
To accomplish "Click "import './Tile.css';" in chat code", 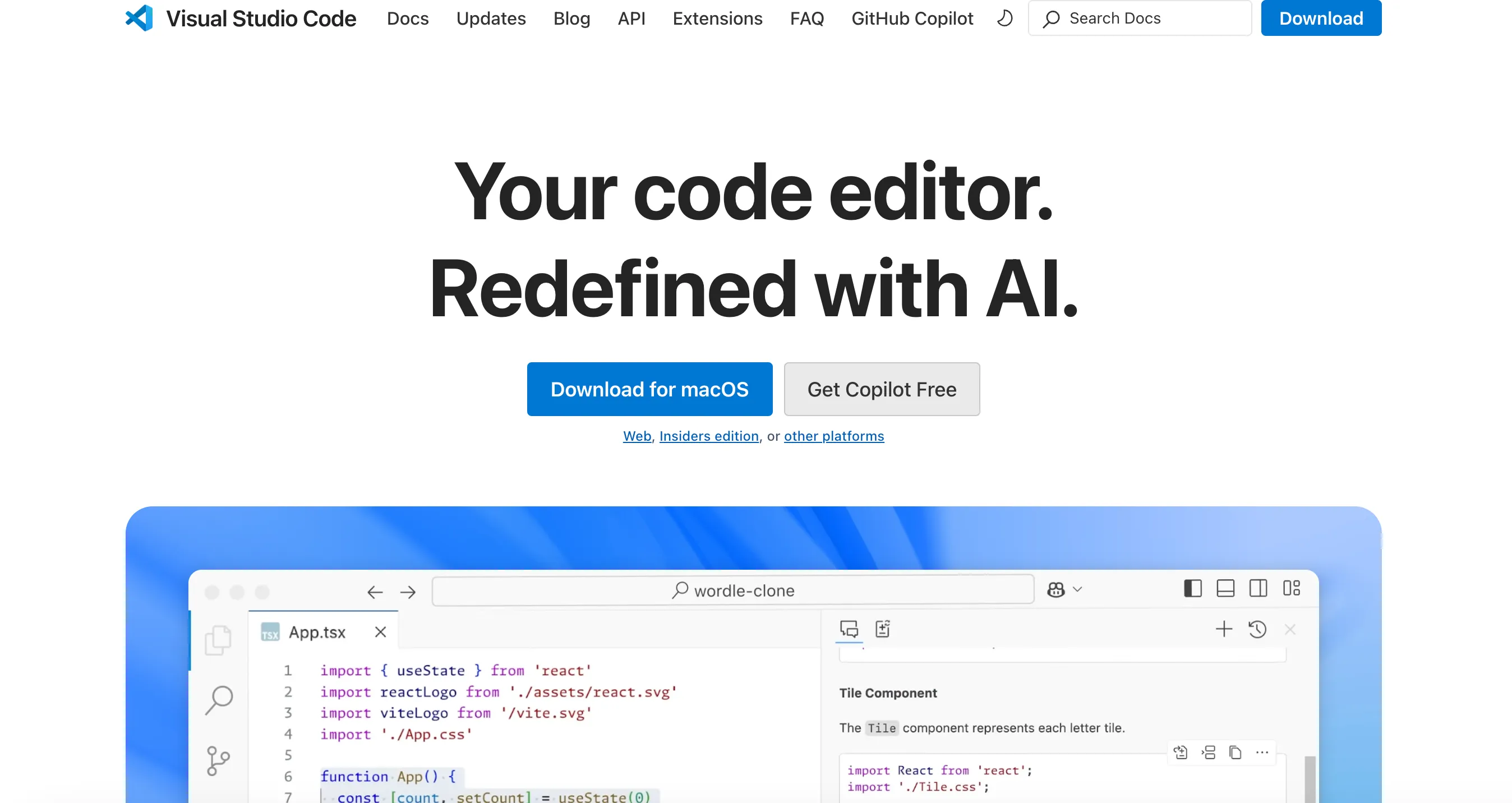I will 918,787.
